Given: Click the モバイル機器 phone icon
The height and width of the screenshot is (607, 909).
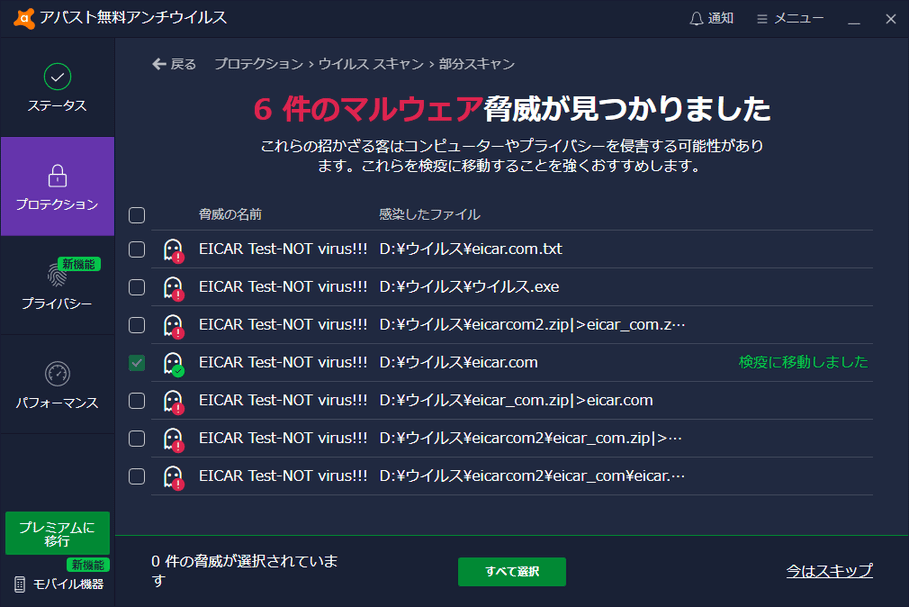Looking at the screenshot, I should 20,584.
